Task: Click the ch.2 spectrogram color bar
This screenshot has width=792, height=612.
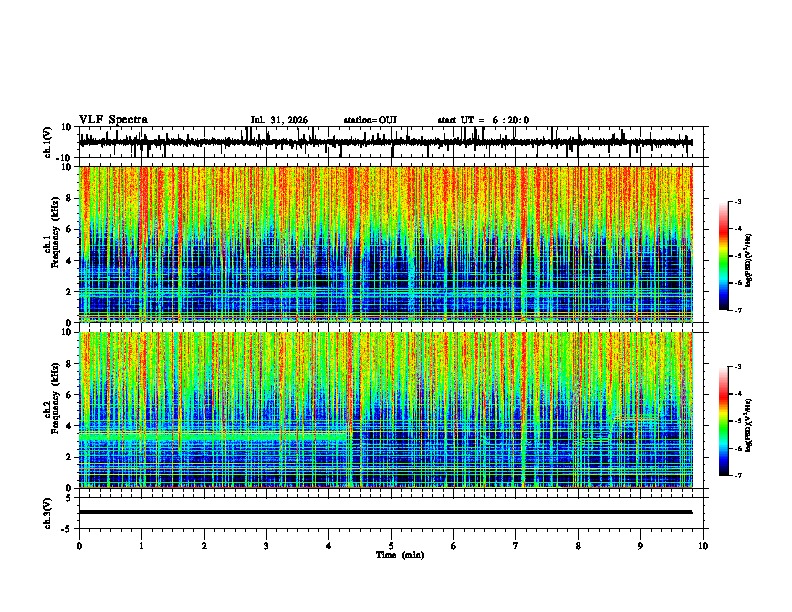Action: (x=724, y=421)
